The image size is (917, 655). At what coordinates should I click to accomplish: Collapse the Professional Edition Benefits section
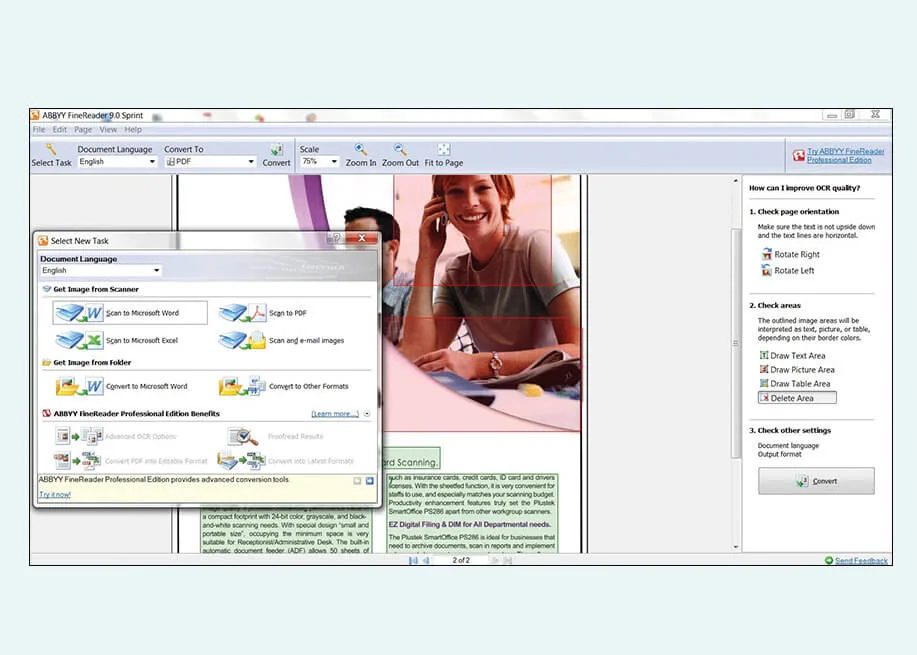pos(367,413)
